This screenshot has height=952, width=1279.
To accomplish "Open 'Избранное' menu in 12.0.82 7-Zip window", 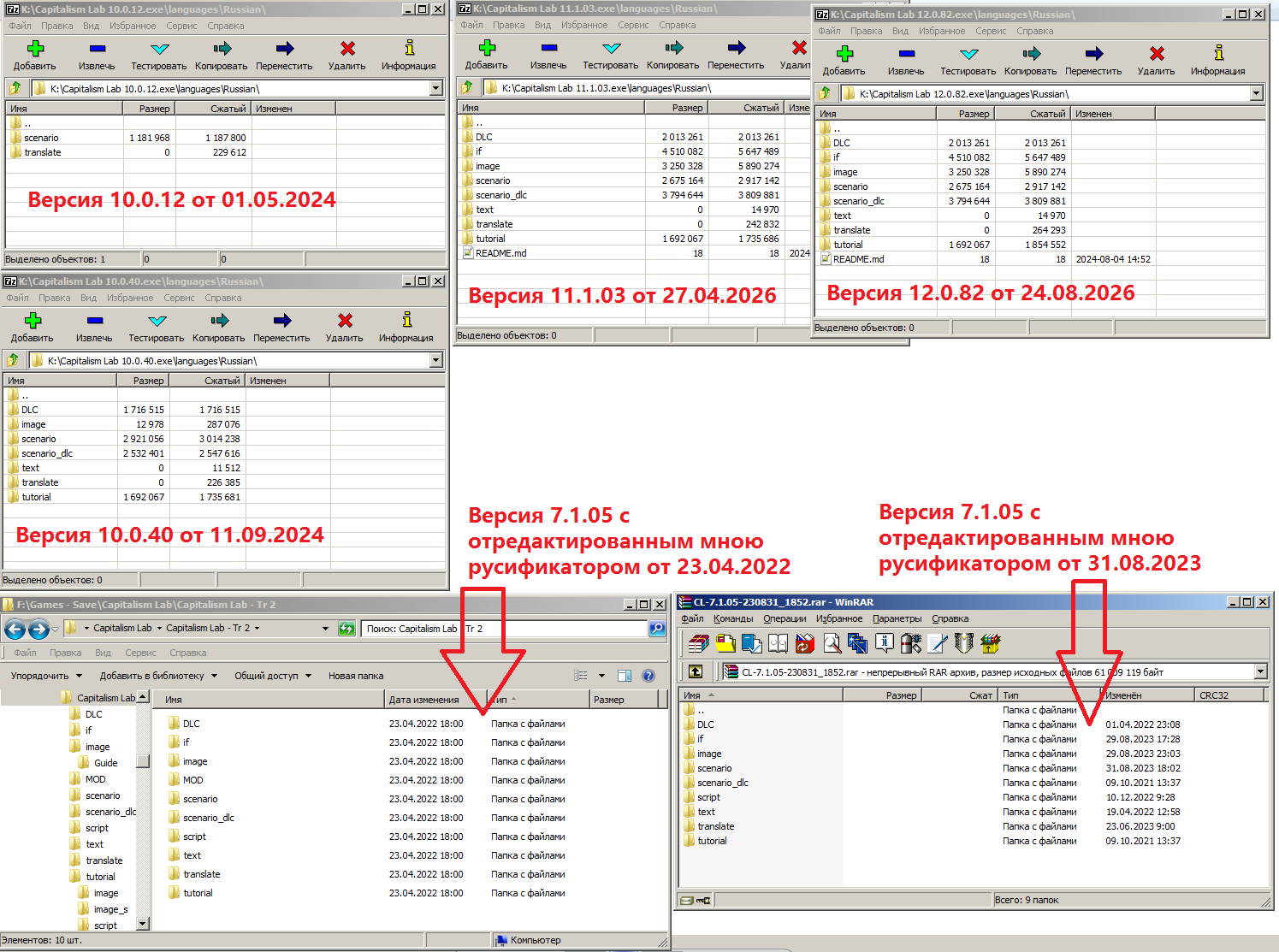I will (942, 32).
